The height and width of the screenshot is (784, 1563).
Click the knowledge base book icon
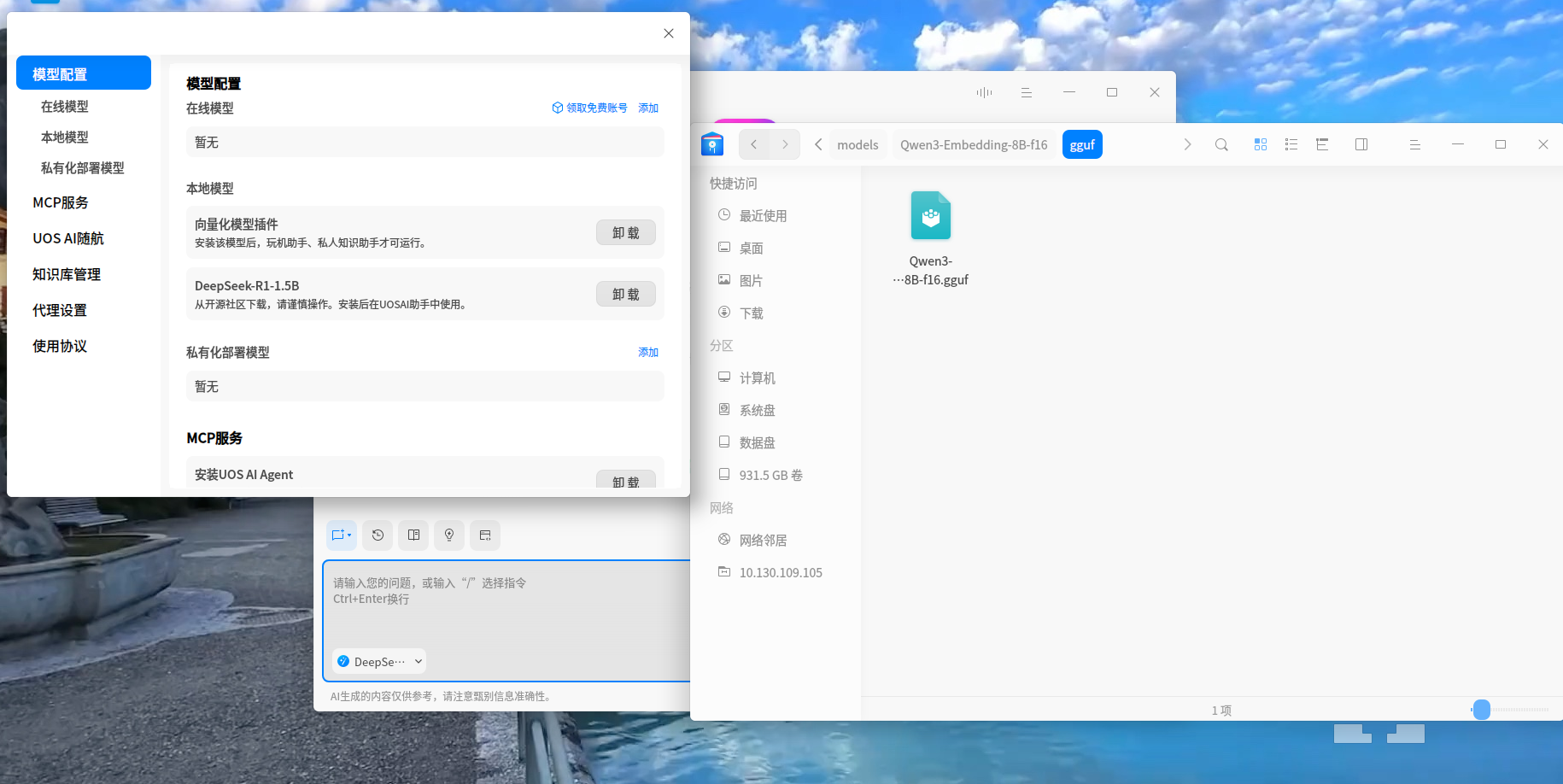(413, 535)
